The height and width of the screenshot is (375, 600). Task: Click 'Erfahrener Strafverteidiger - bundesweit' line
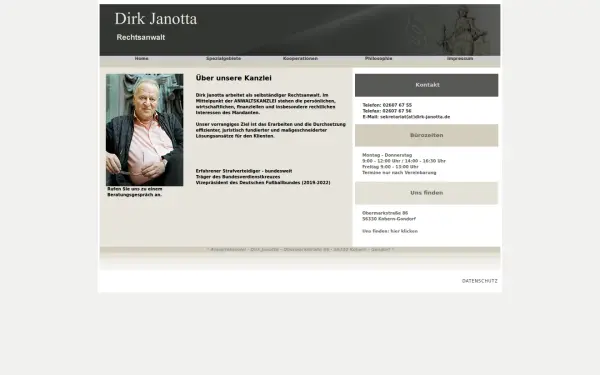tap(244, 171)
